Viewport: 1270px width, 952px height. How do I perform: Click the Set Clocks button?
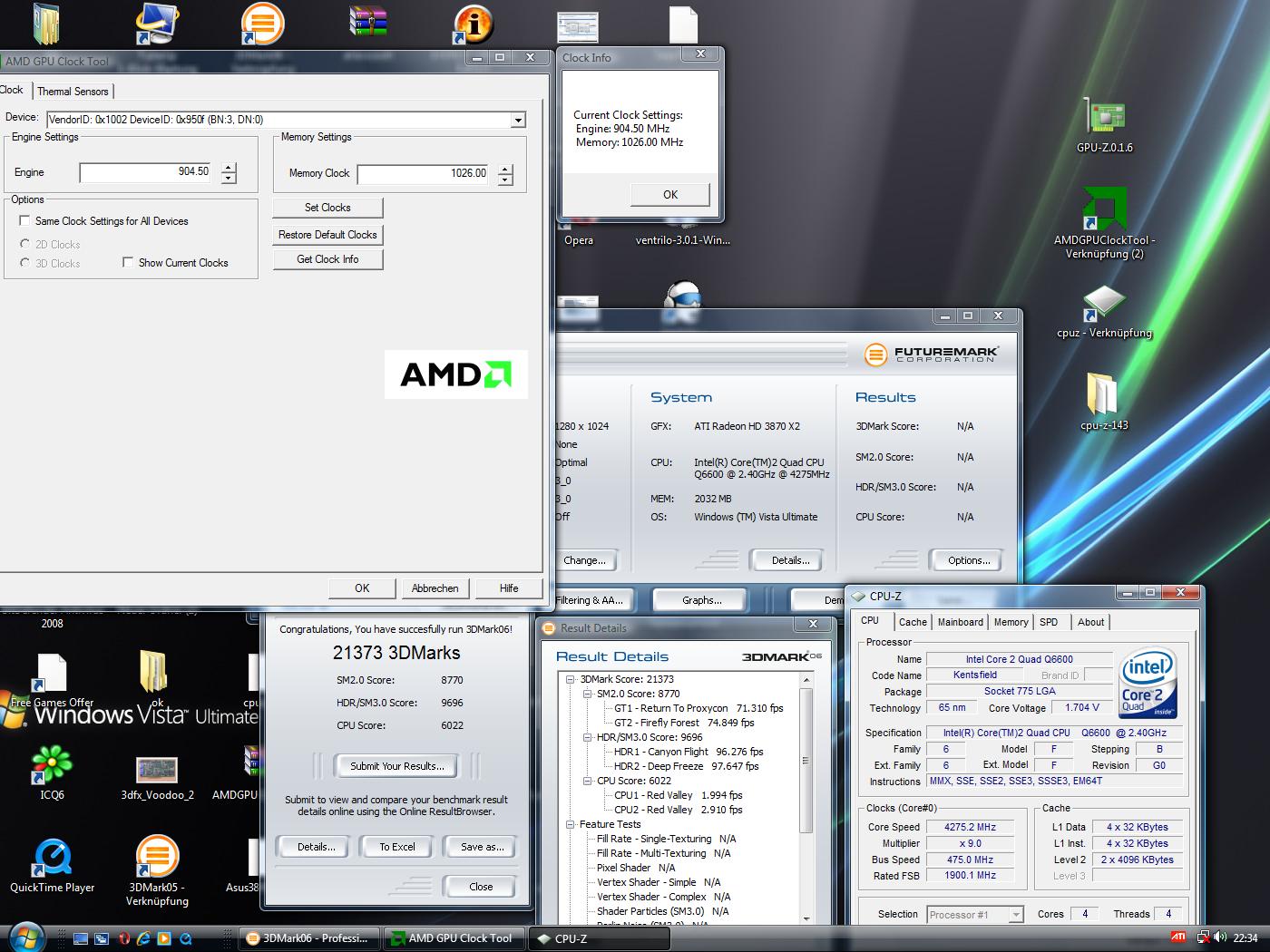click(327, 208)
